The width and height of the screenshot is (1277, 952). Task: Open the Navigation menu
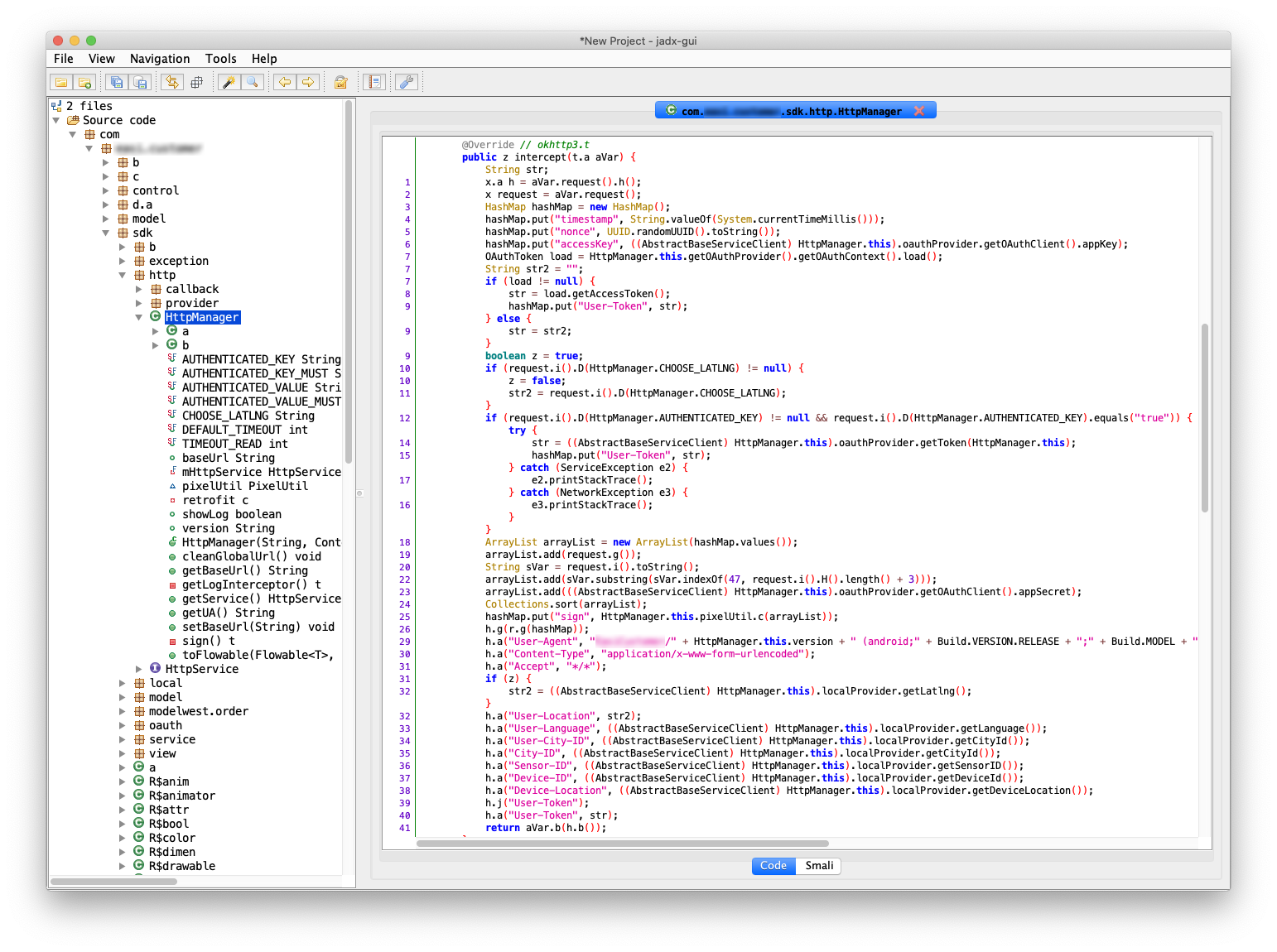[x=160, y=59]
